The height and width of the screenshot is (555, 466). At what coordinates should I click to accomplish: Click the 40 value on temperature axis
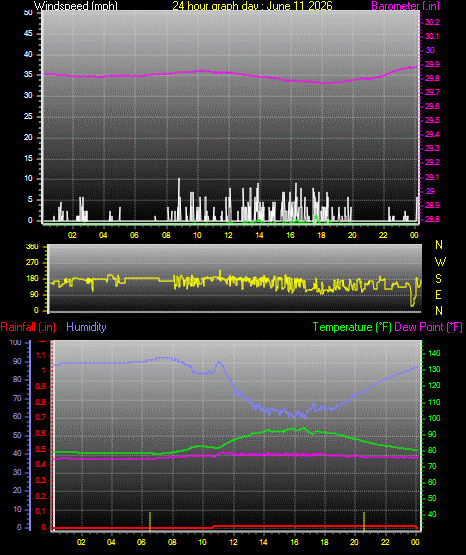(x=432, y=514)
